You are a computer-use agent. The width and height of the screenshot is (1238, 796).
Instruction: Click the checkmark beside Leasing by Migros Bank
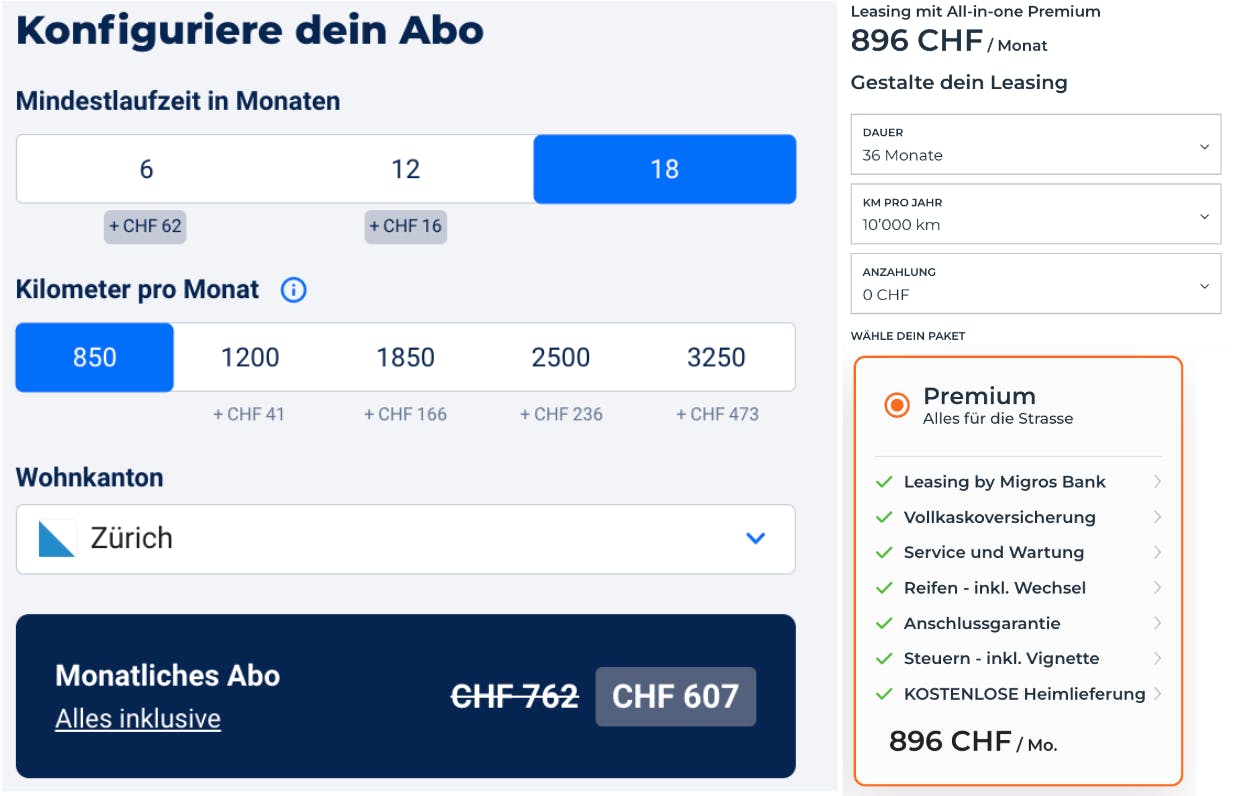click(x=884, y=482)
